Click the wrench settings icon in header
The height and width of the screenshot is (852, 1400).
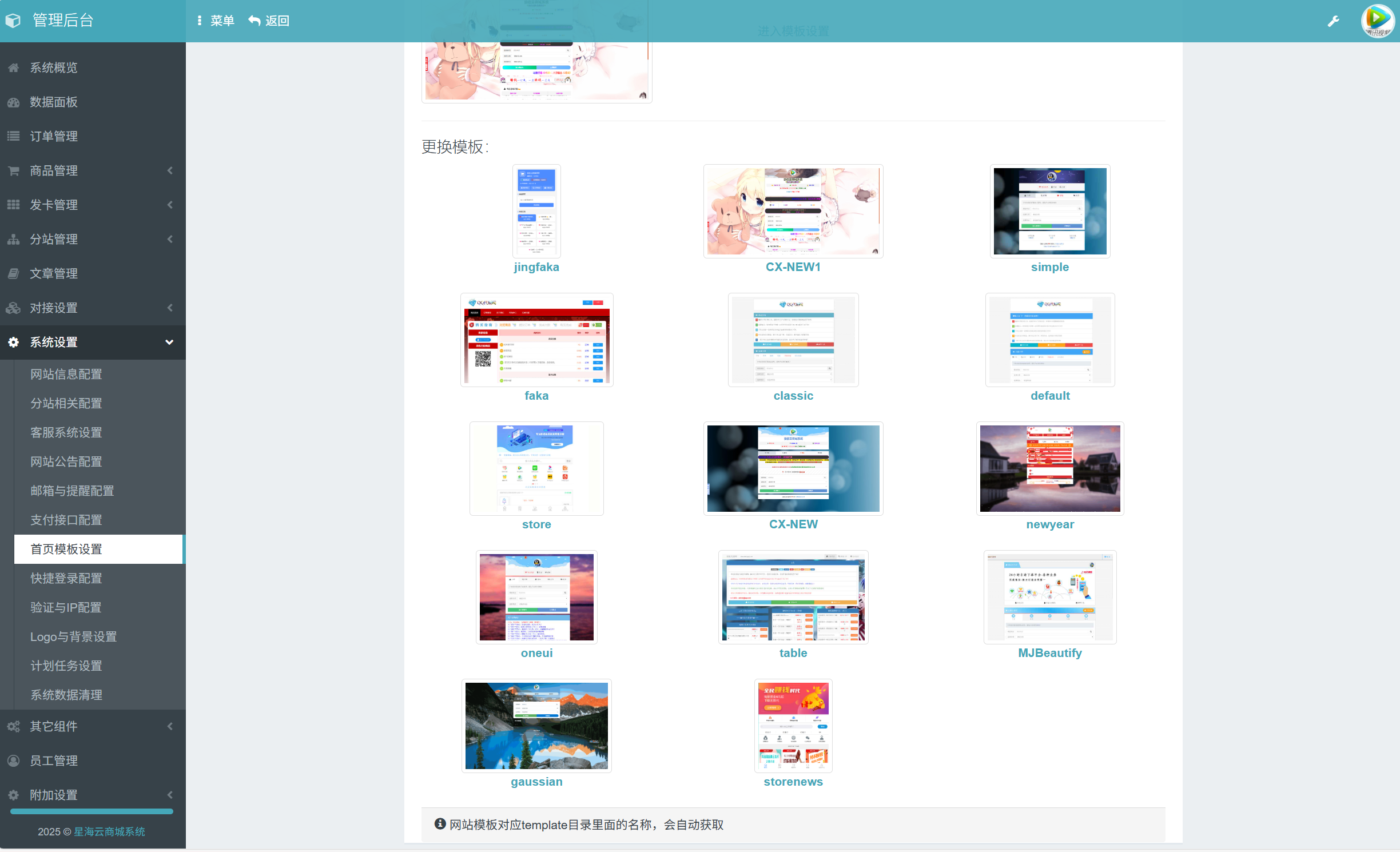coord(1333,21)
